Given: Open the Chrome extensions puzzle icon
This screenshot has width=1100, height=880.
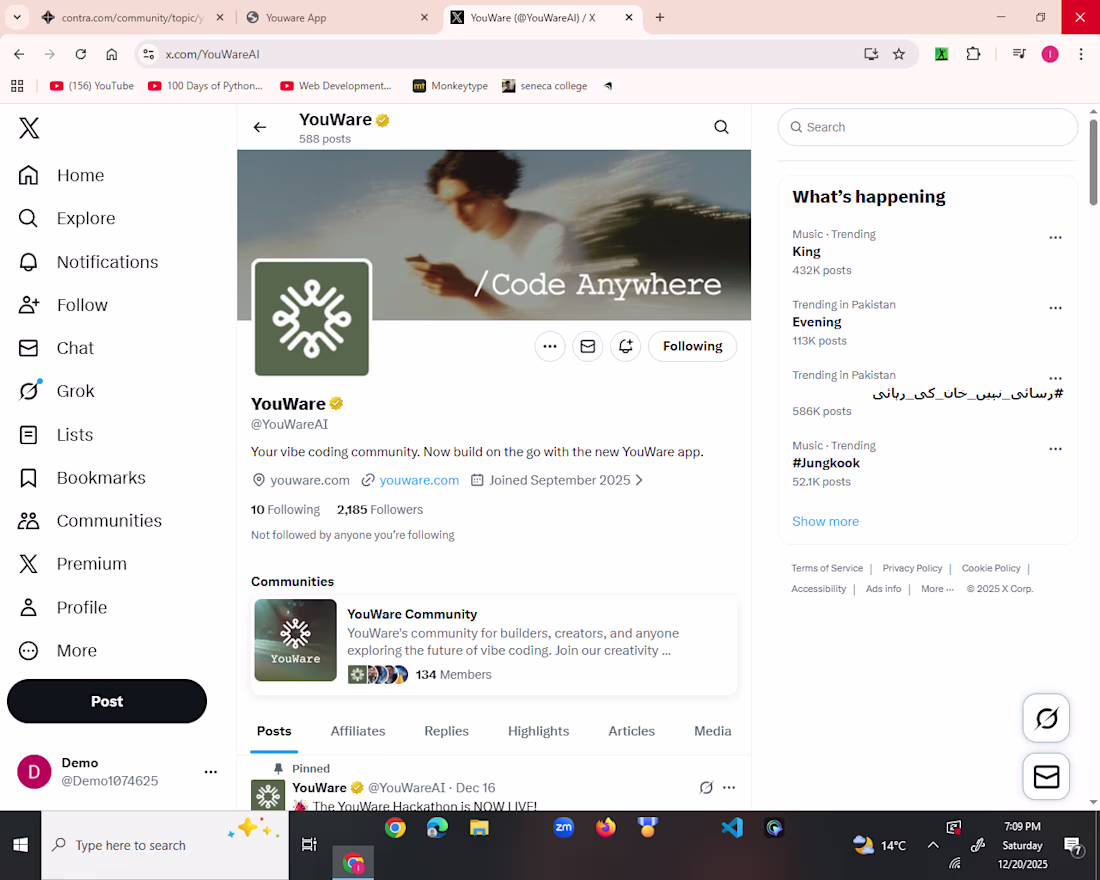Looking at the screenshot, I should tap(973, 54).
